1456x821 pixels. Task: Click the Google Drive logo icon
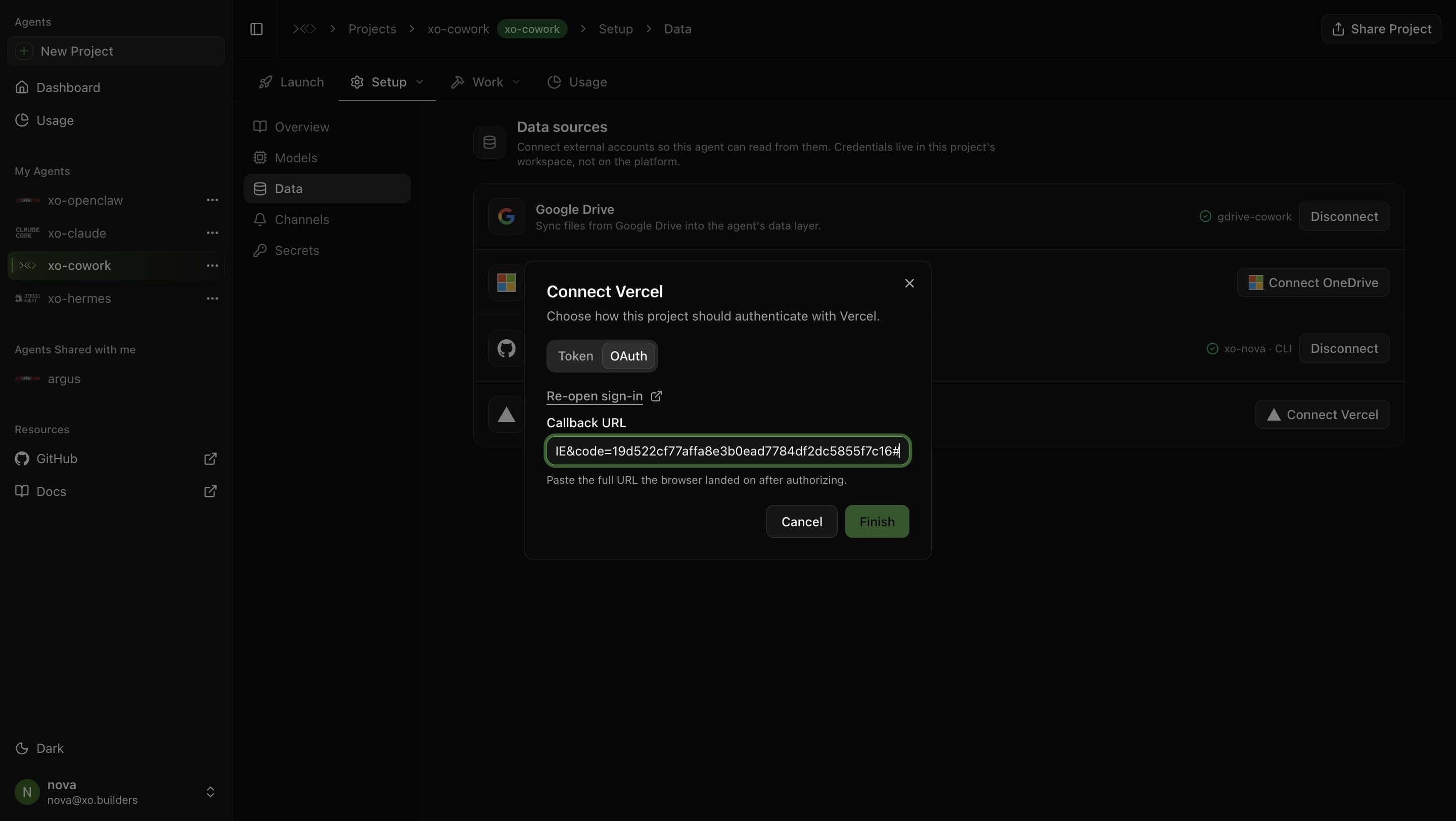point(506,216)
